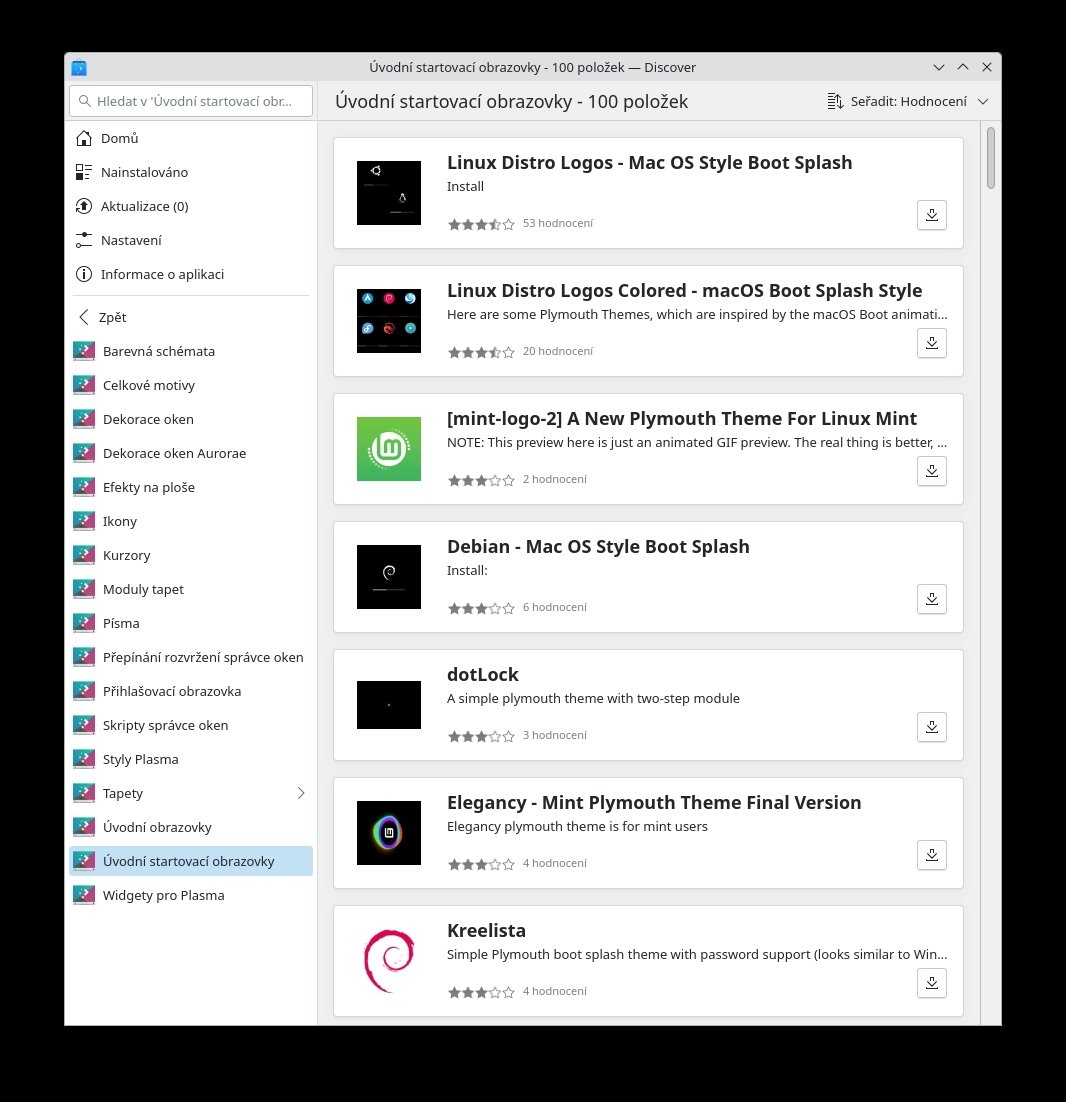The height and width of the screenshot is (1102, 1066).
Task: Select the Kurzory category
Action: pos(190,555)
